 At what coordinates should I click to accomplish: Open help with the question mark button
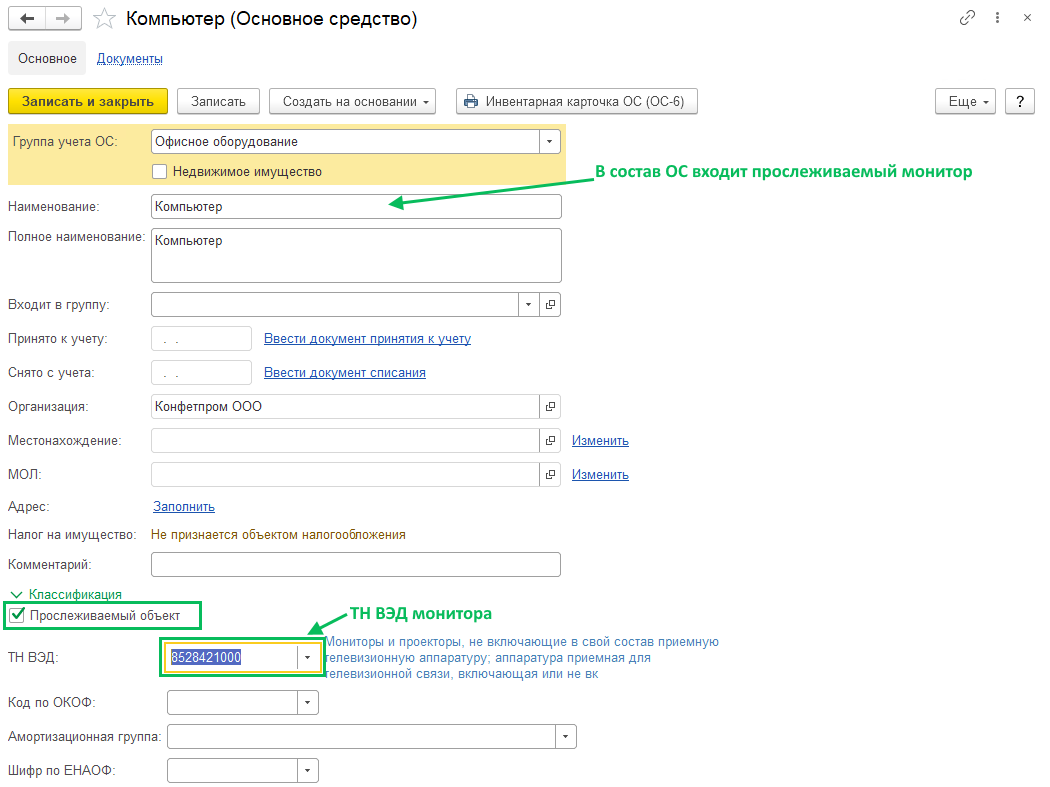[x=1020, y=102]
